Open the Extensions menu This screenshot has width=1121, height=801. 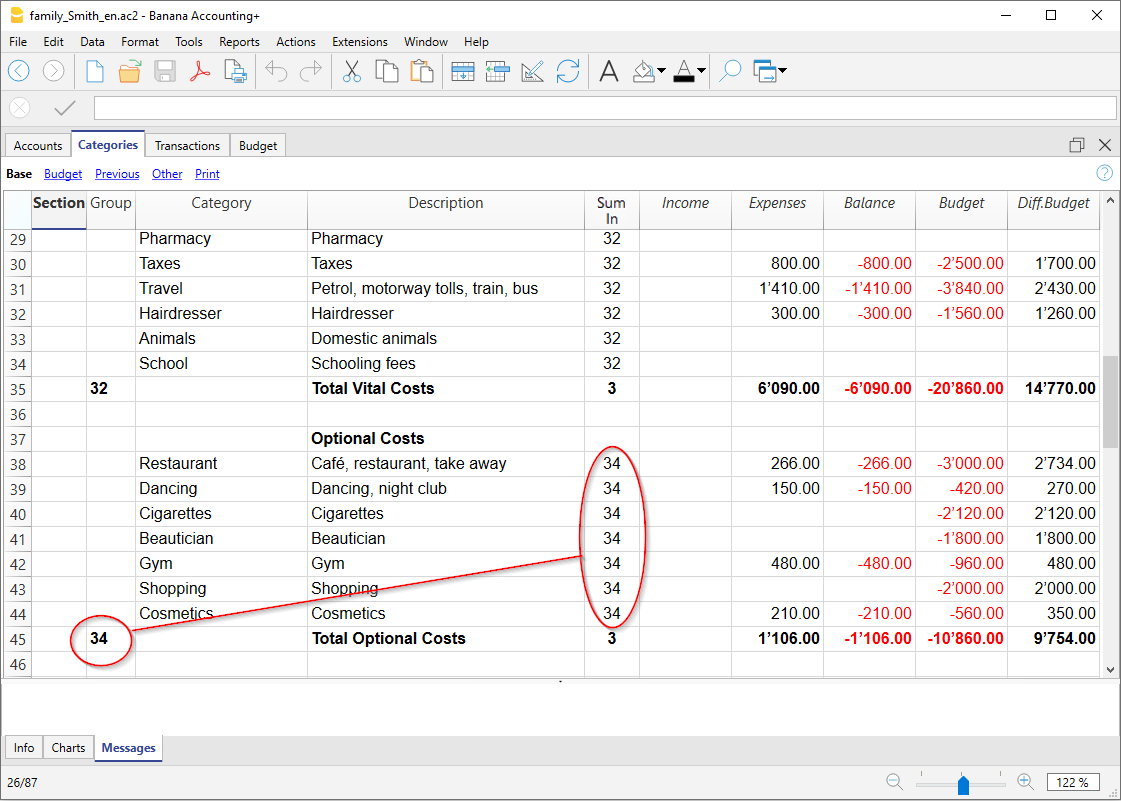coord(360,41)
